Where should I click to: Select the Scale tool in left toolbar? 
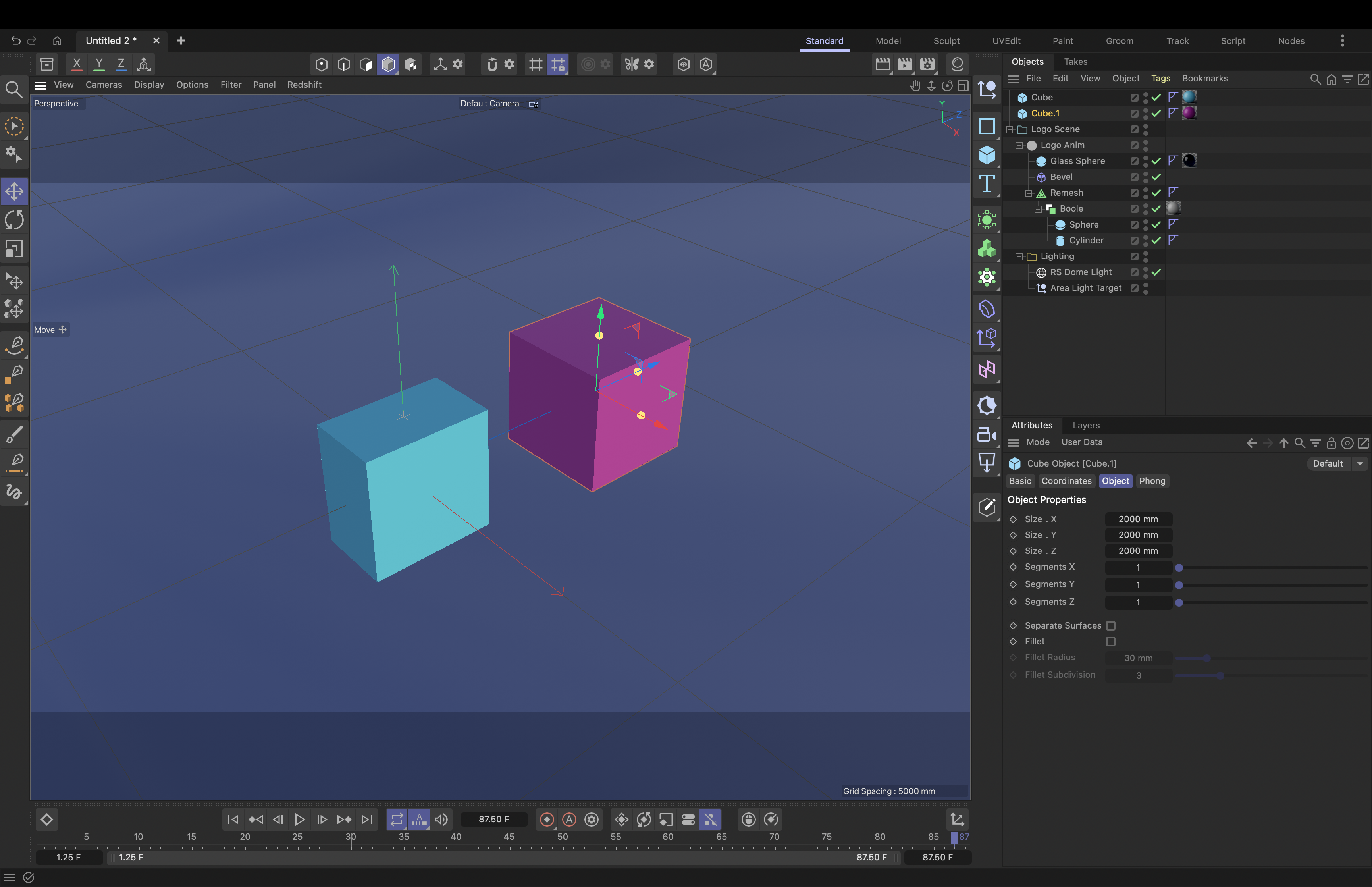14,249
